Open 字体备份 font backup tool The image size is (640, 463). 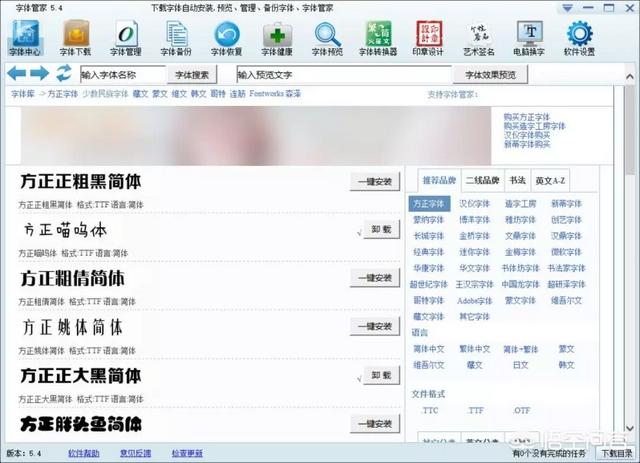click(x=176, y=38)
